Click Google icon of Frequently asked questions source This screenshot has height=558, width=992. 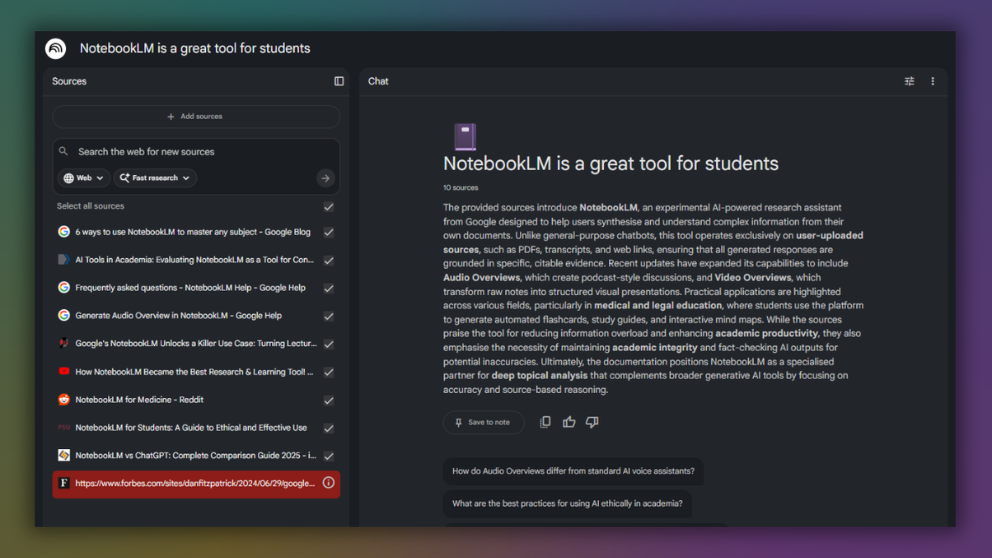(64, 287)
